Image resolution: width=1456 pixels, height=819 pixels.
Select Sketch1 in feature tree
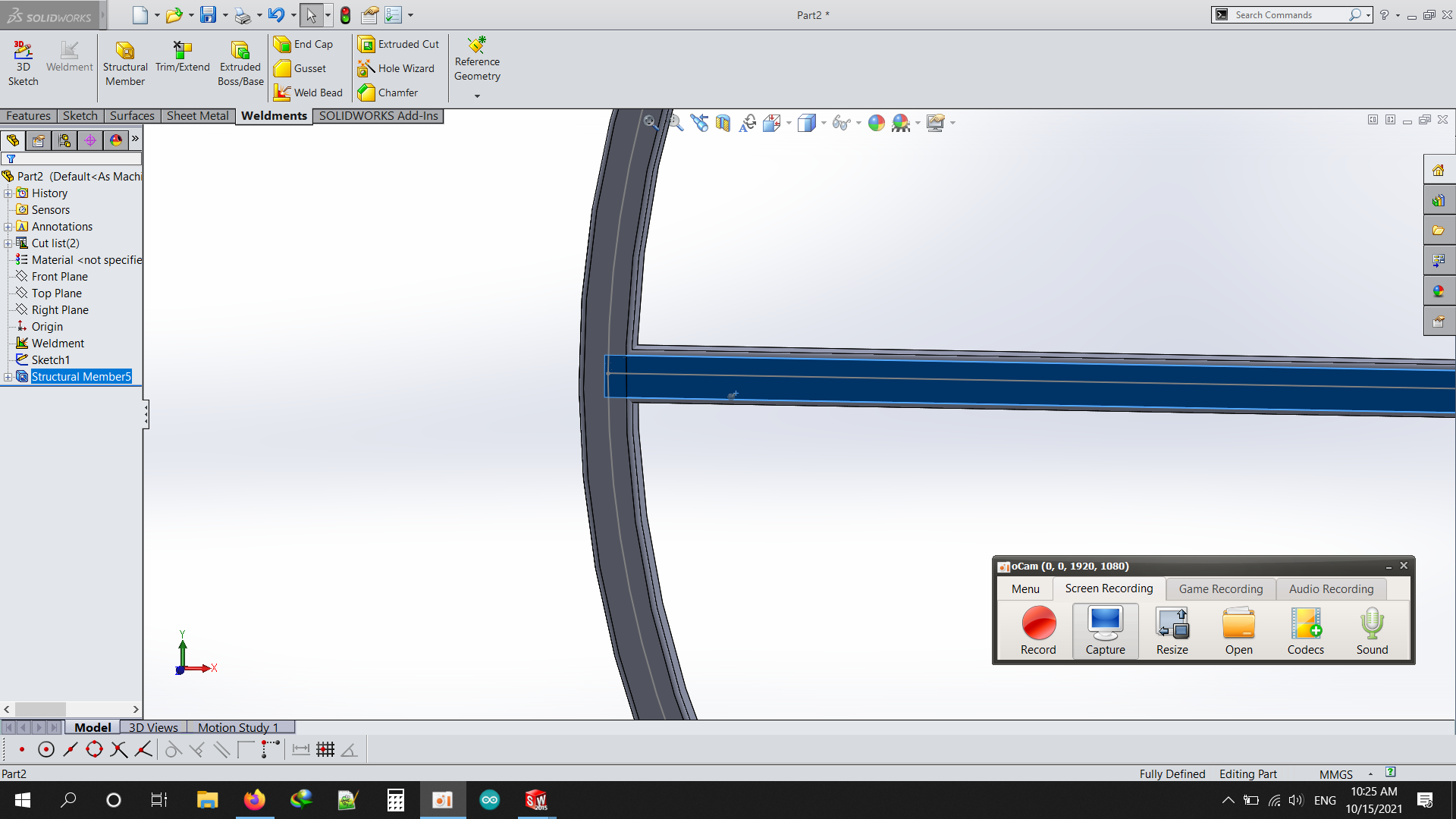[x=50, y=360]
